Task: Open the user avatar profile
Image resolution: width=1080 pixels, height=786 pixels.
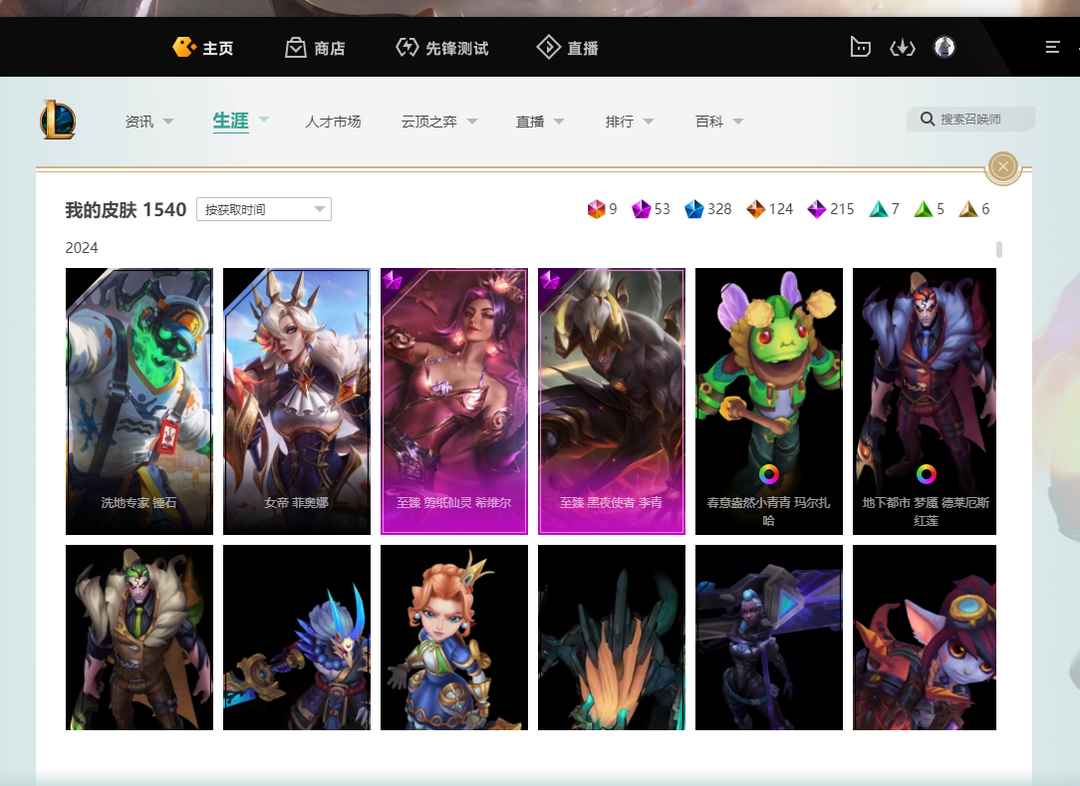Action: (x=944, y=47)
